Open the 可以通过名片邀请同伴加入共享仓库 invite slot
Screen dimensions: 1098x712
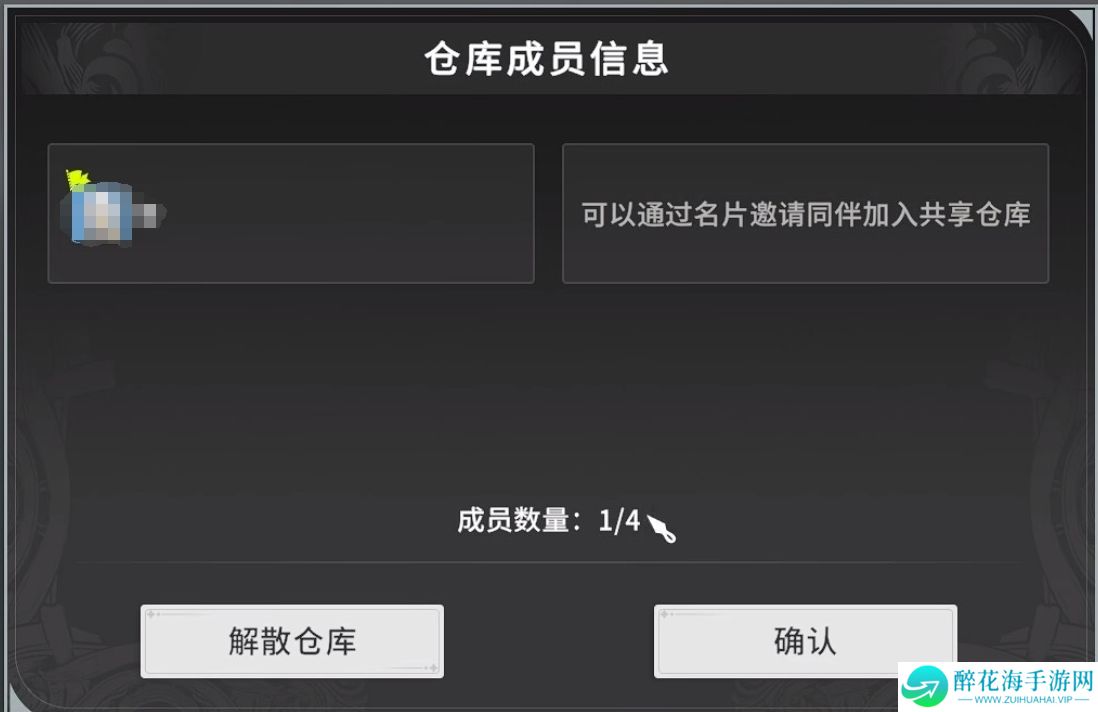click(805, 214)
